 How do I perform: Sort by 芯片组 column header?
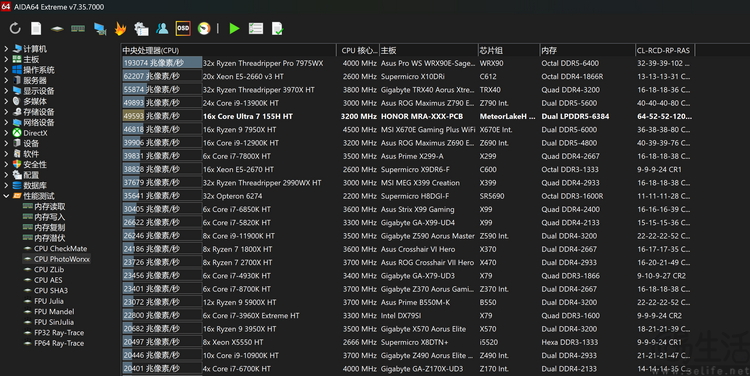508,50
